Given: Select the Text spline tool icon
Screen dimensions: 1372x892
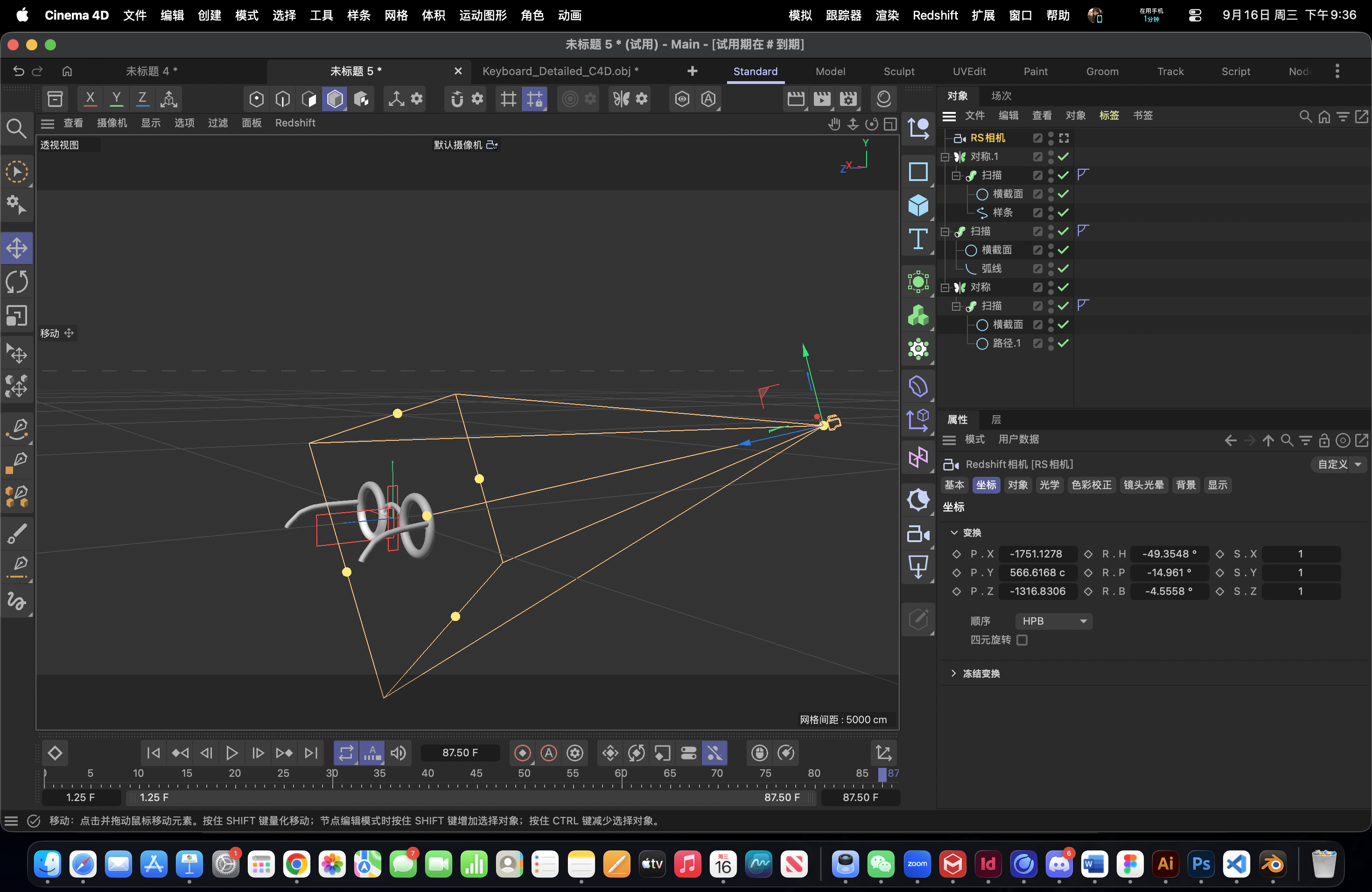Looking at the screenshot, I should pos(918,238).
